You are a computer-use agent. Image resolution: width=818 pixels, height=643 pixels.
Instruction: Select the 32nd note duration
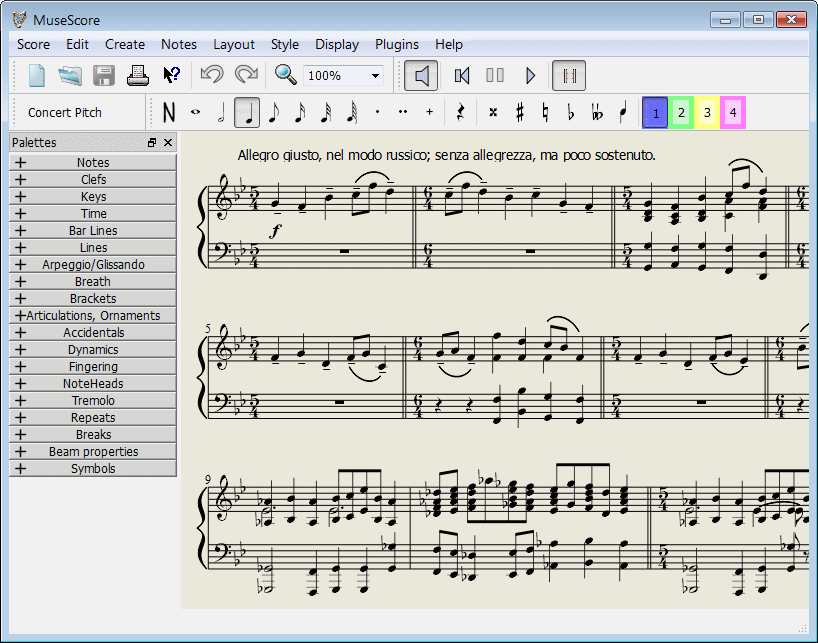[x=326, y=112]
